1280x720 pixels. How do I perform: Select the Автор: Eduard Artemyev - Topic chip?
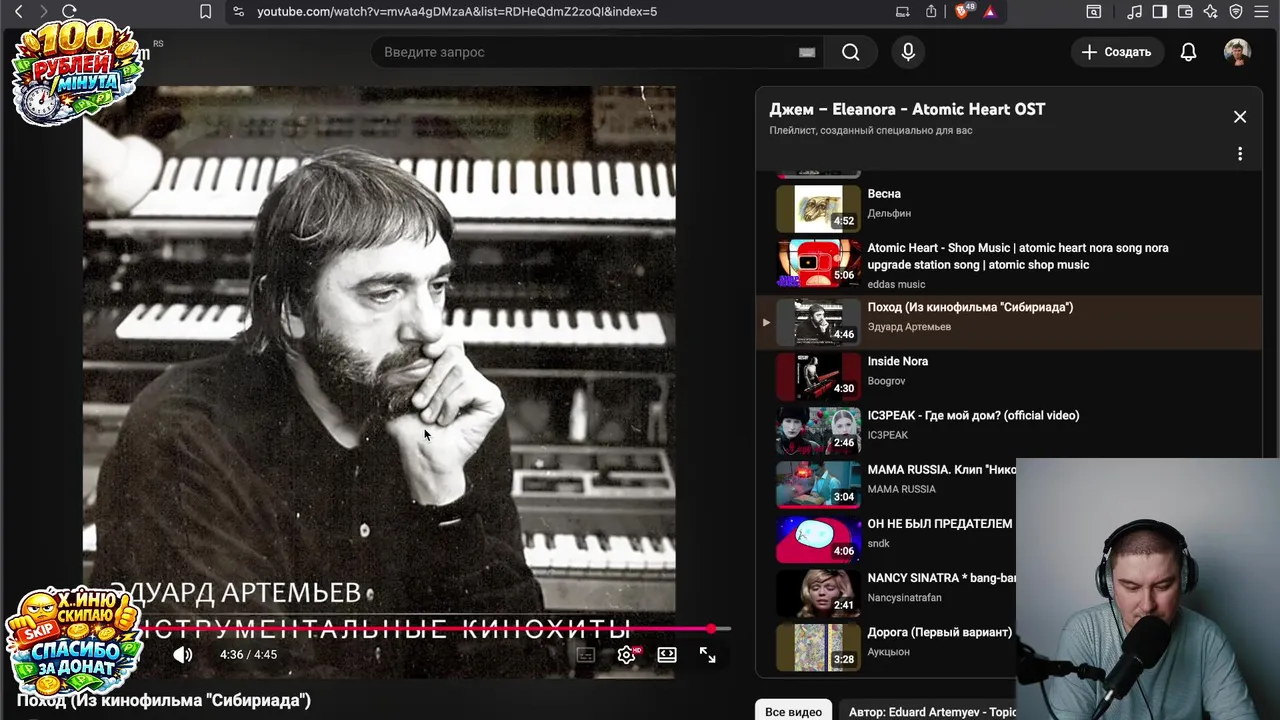pos(930,711)
